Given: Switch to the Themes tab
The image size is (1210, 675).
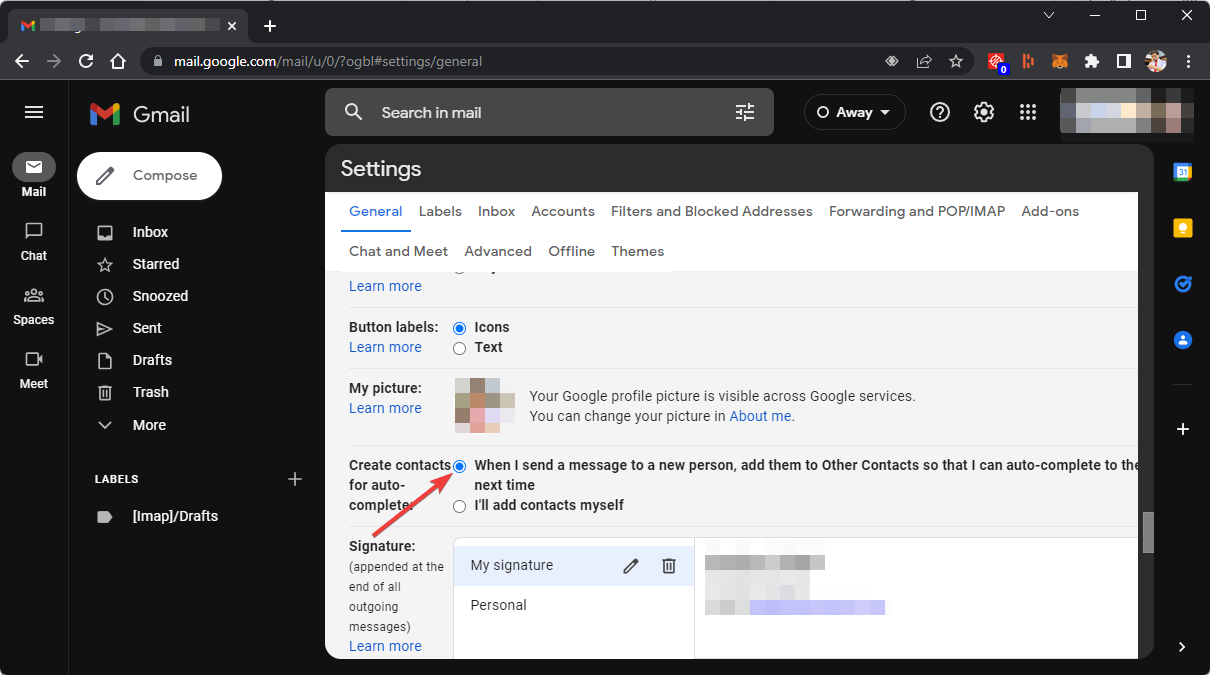Looking at the screenshot, I should [x=637, y=252].
